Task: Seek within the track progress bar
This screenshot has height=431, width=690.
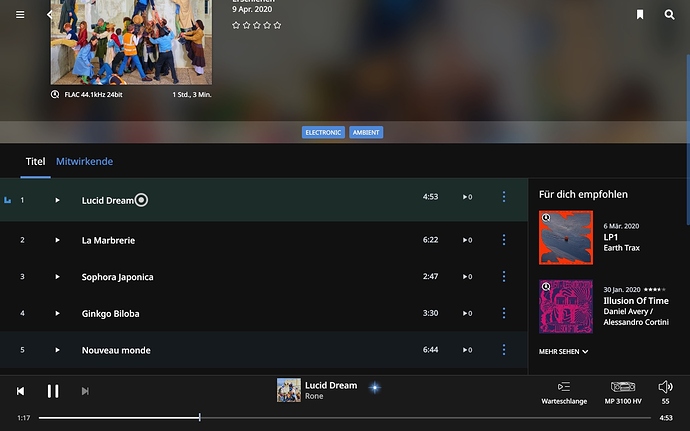Action: tap(345, 417)
